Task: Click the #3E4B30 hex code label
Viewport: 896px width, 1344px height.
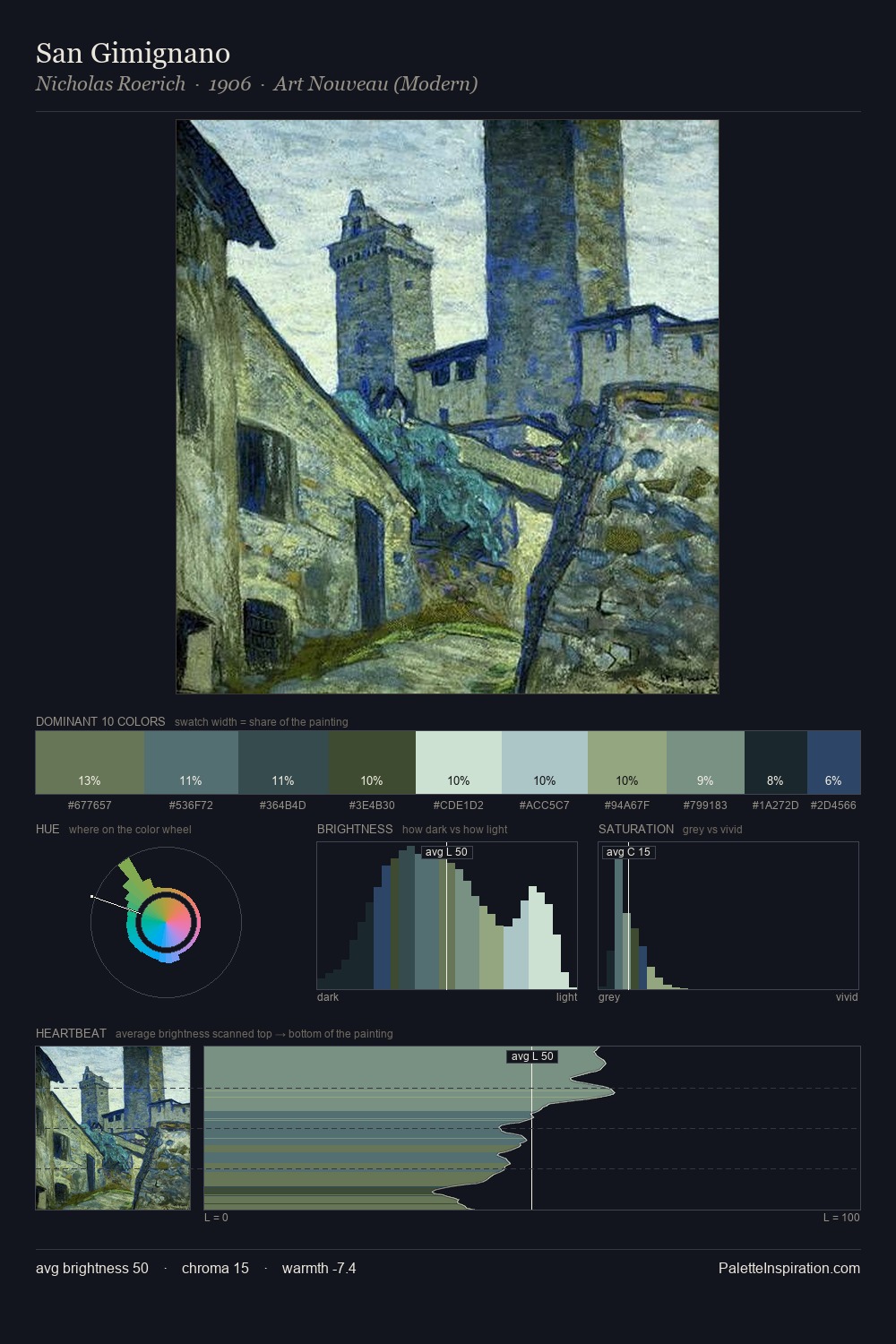Action: tap(372, 806)
